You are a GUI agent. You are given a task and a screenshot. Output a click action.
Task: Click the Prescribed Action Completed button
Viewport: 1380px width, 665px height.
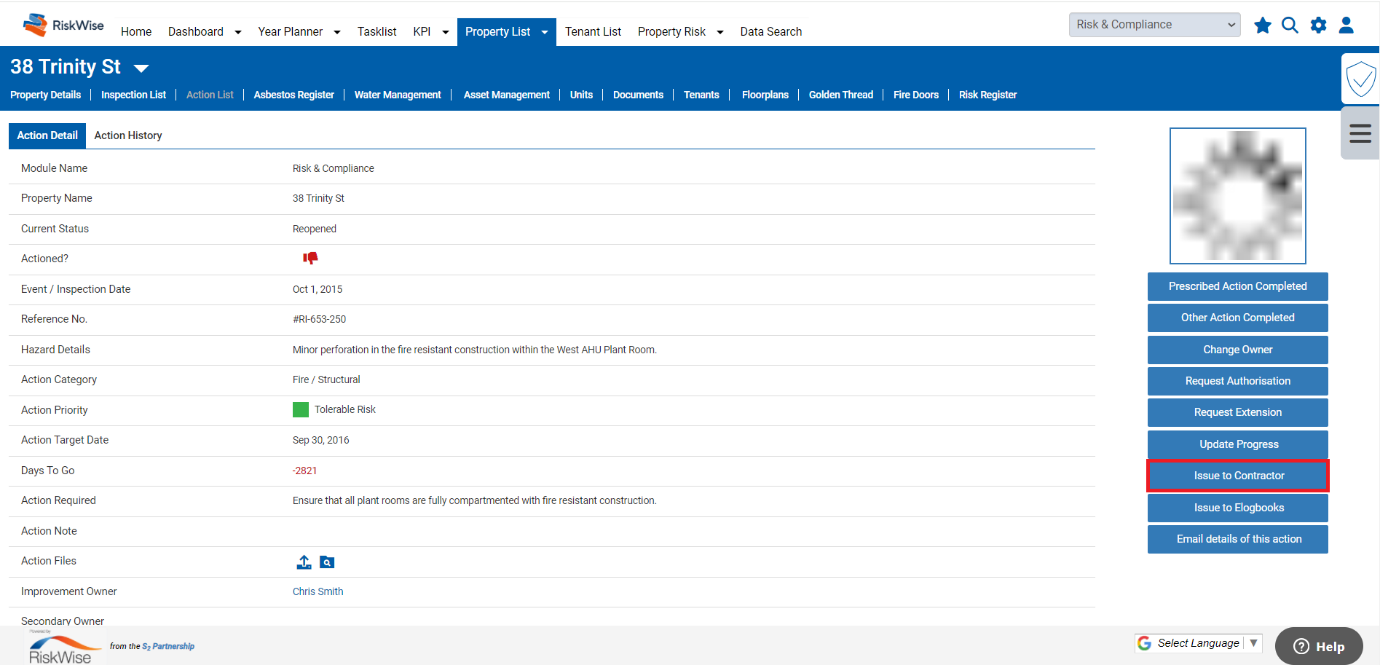pos(1238,286)
